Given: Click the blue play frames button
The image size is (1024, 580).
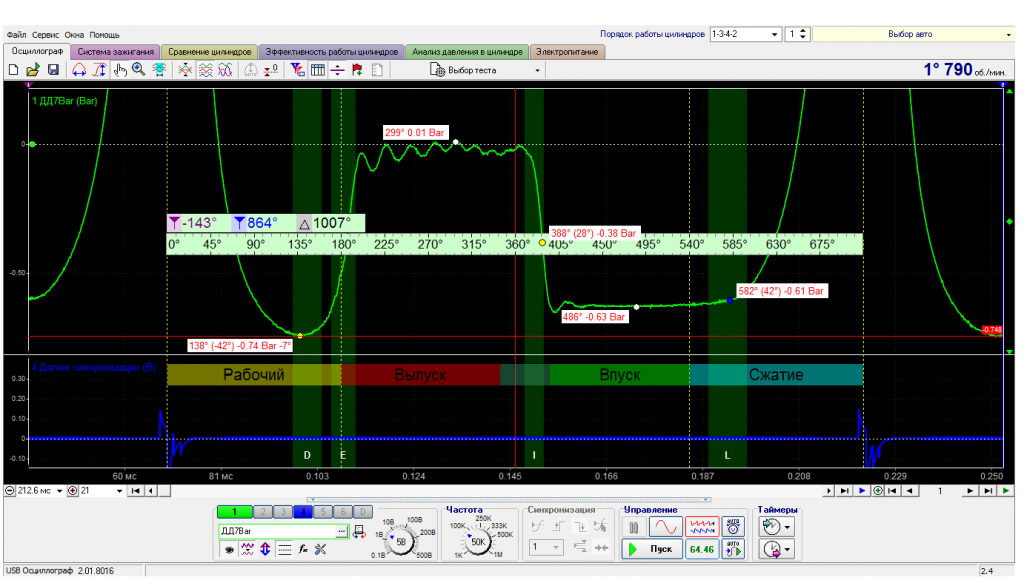Looking at the screenshot, I should (x=862, y=491).
